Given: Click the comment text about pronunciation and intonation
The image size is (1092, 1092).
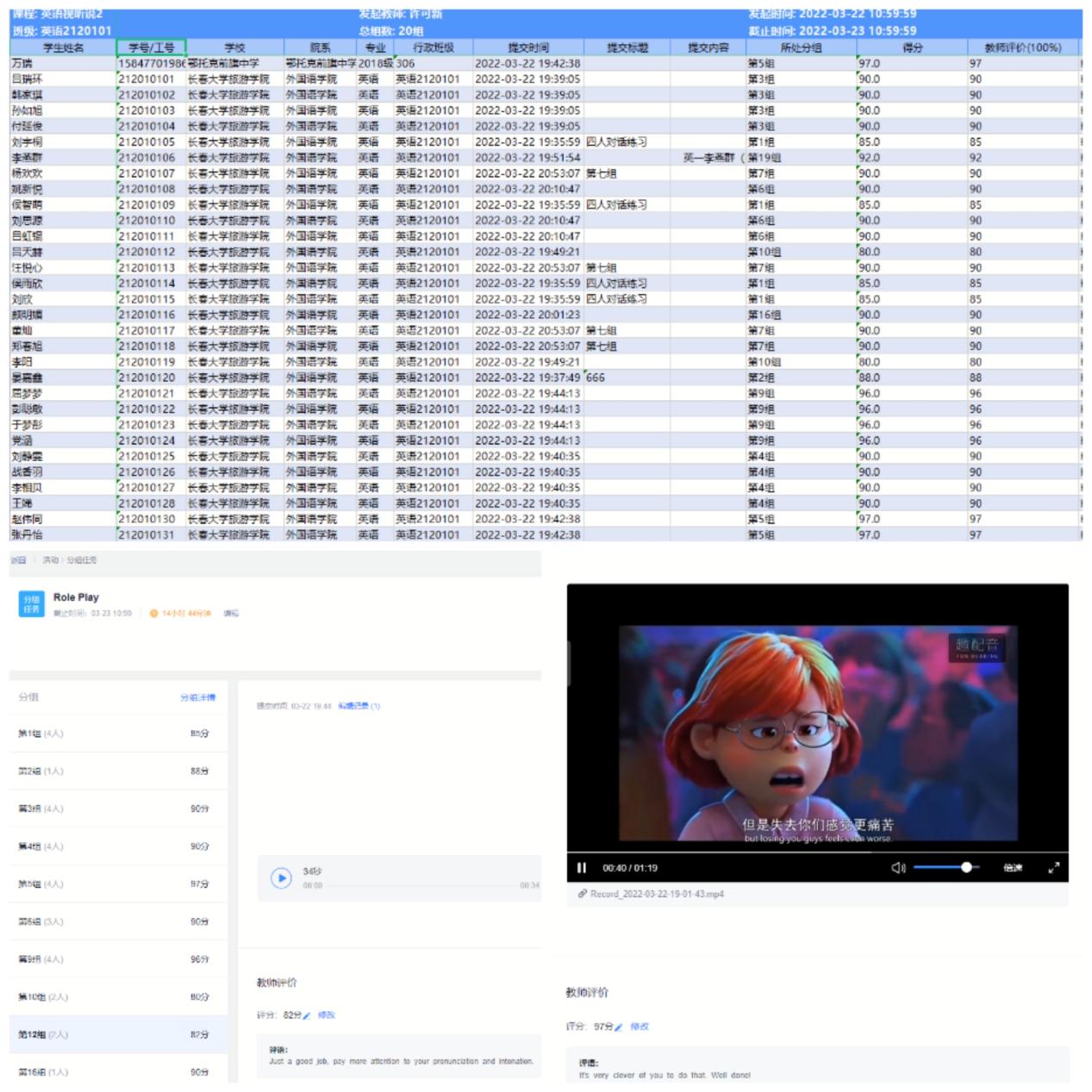Looking at the screenshot, I should click(402, 1062).
